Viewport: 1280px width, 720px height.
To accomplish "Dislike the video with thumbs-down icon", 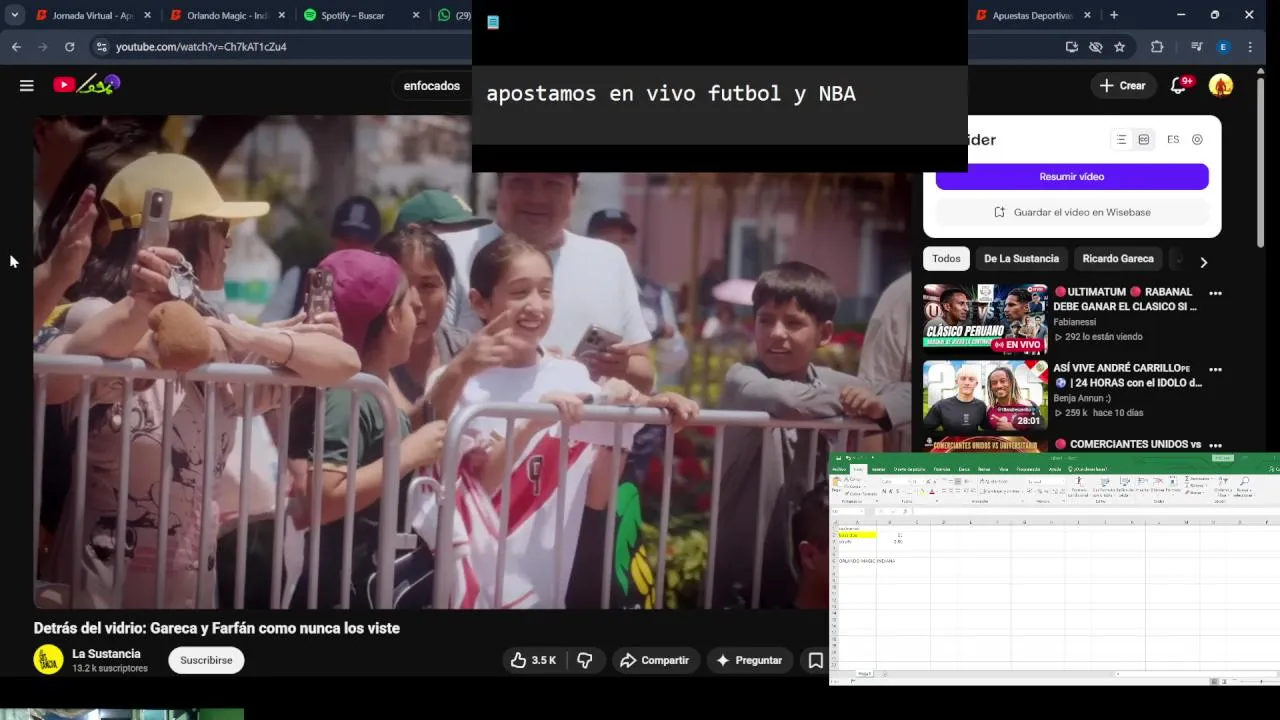I will point(585,660).
